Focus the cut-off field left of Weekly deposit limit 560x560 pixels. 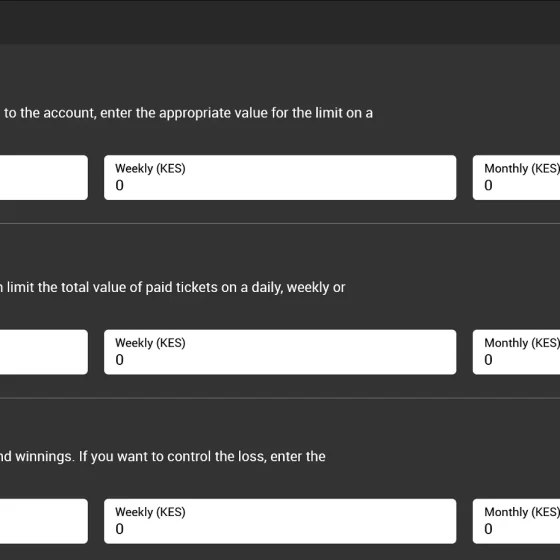pos(44,178)
